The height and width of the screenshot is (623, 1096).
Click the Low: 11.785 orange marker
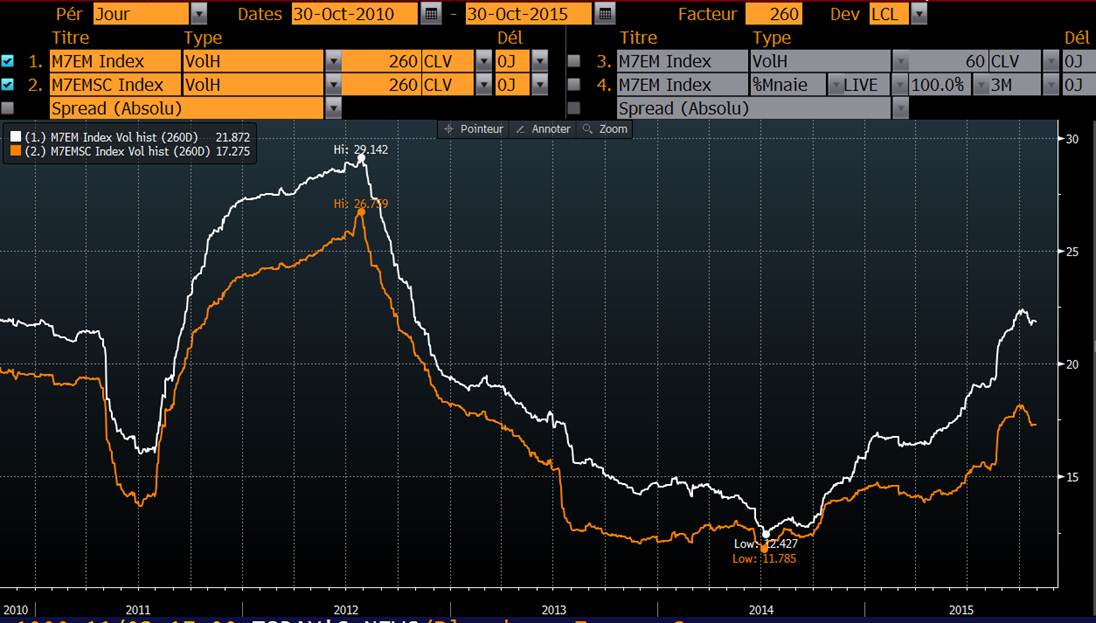pos(764,549)
